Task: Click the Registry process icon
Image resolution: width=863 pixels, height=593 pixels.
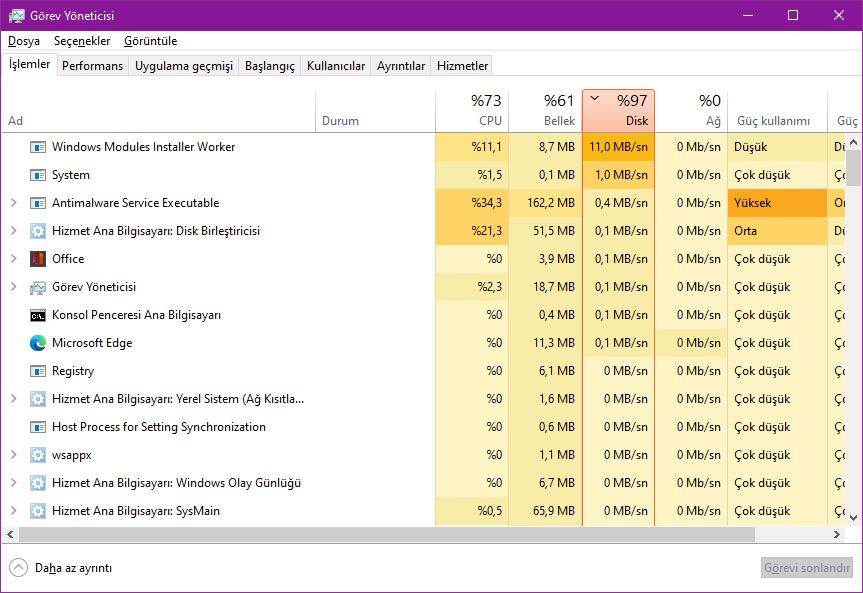Action: click(x=37, y=371)
